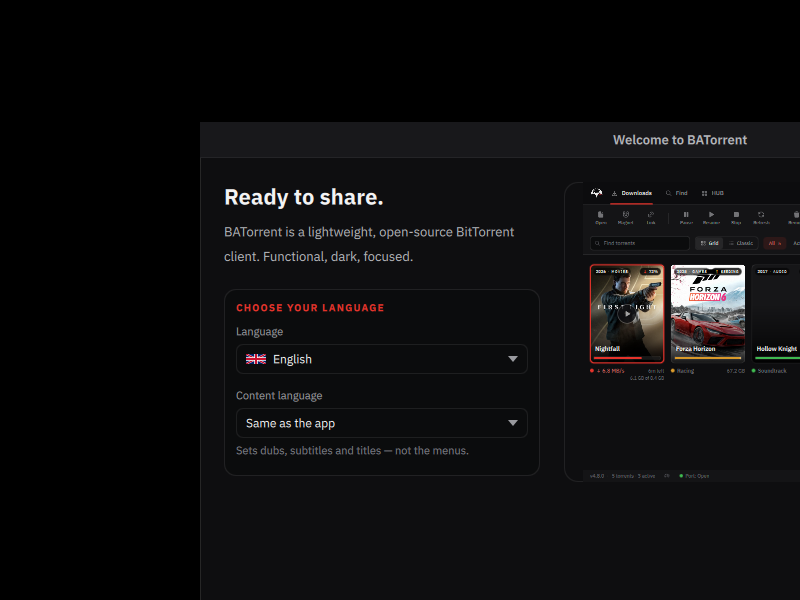Click the Magnet toolbar icon

click(x=626, y=218)
